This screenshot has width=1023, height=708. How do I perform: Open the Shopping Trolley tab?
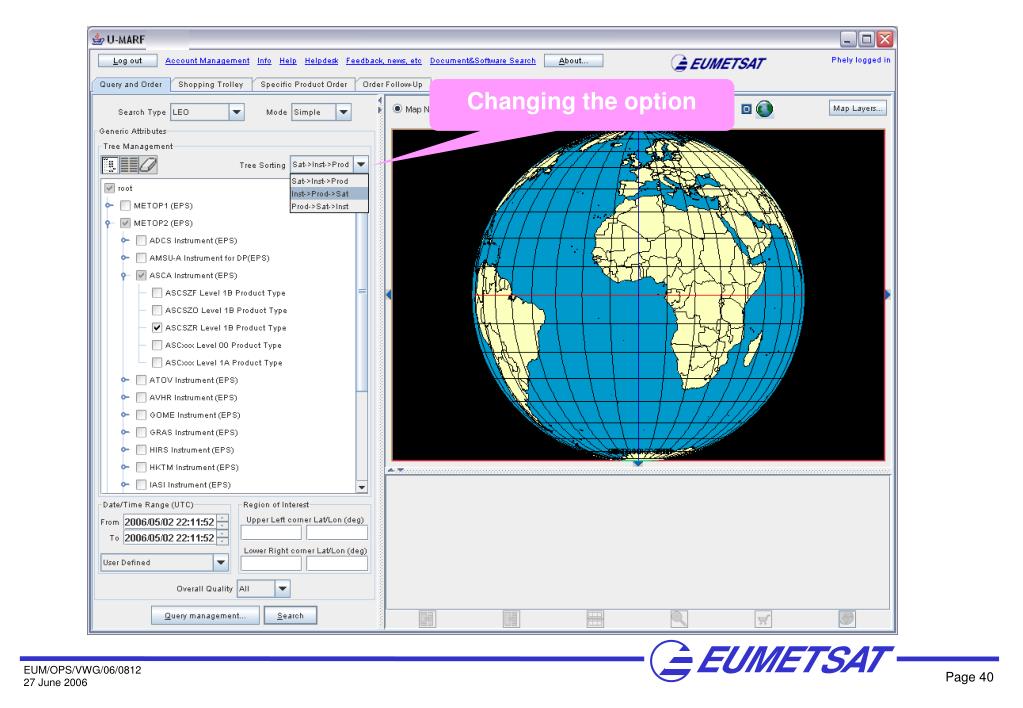click(x=211, y=85)
